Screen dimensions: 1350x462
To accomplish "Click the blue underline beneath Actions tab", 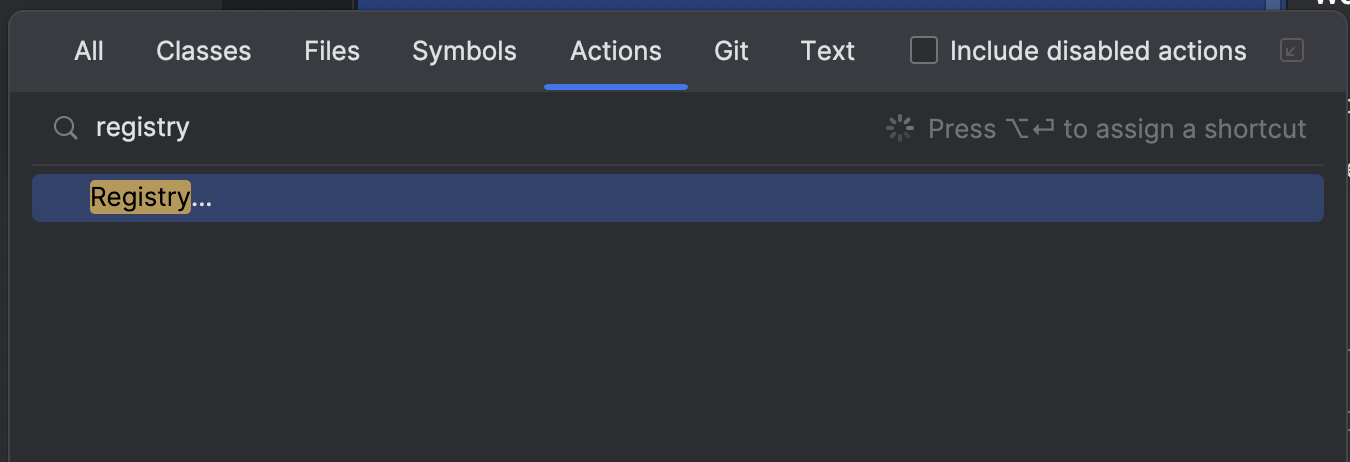I will (x=616, y=87).
